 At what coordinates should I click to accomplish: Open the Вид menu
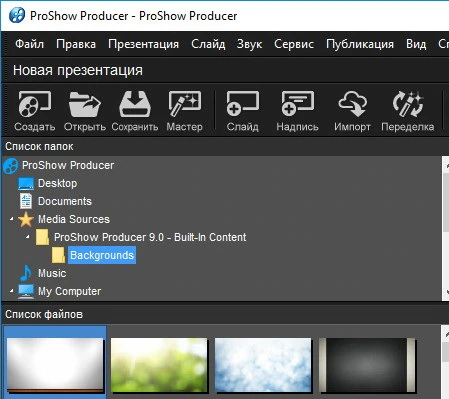[416, 44]
